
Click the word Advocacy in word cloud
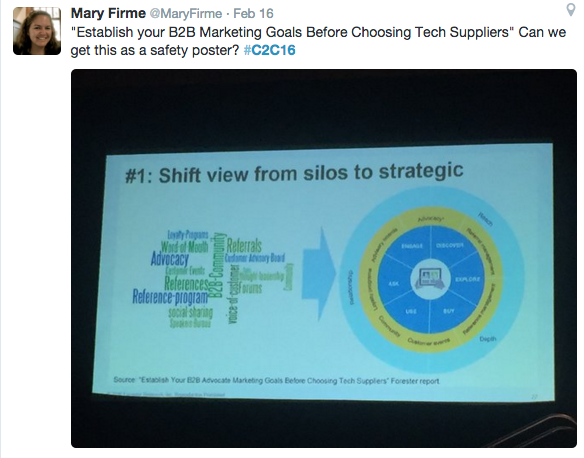170,258
